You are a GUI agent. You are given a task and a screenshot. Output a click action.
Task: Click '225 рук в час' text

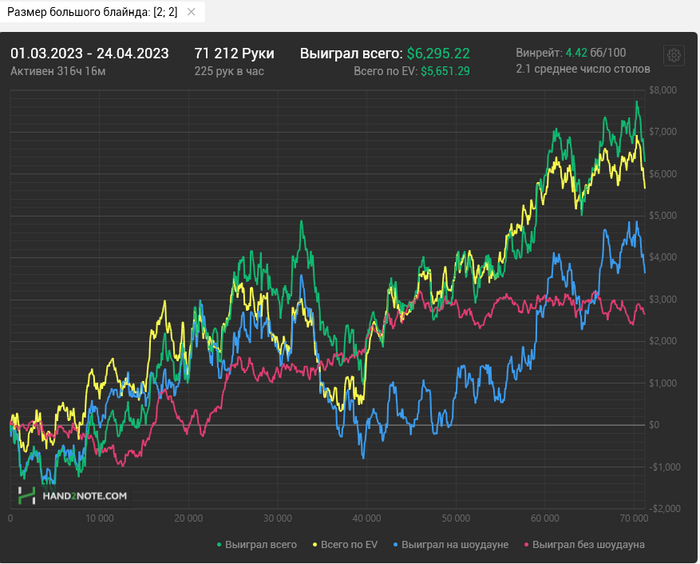[229, 71]
